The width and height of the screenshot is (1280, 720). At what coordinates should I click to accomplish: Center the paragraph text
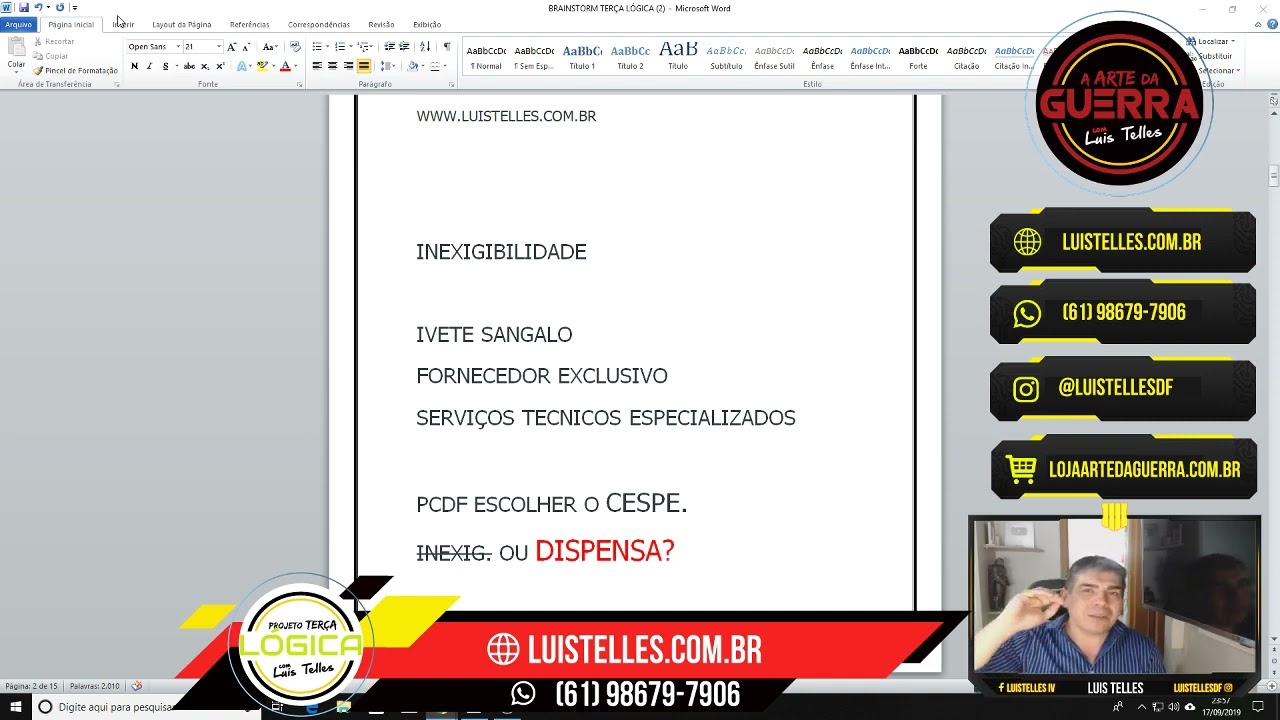[x=332, y=66]
